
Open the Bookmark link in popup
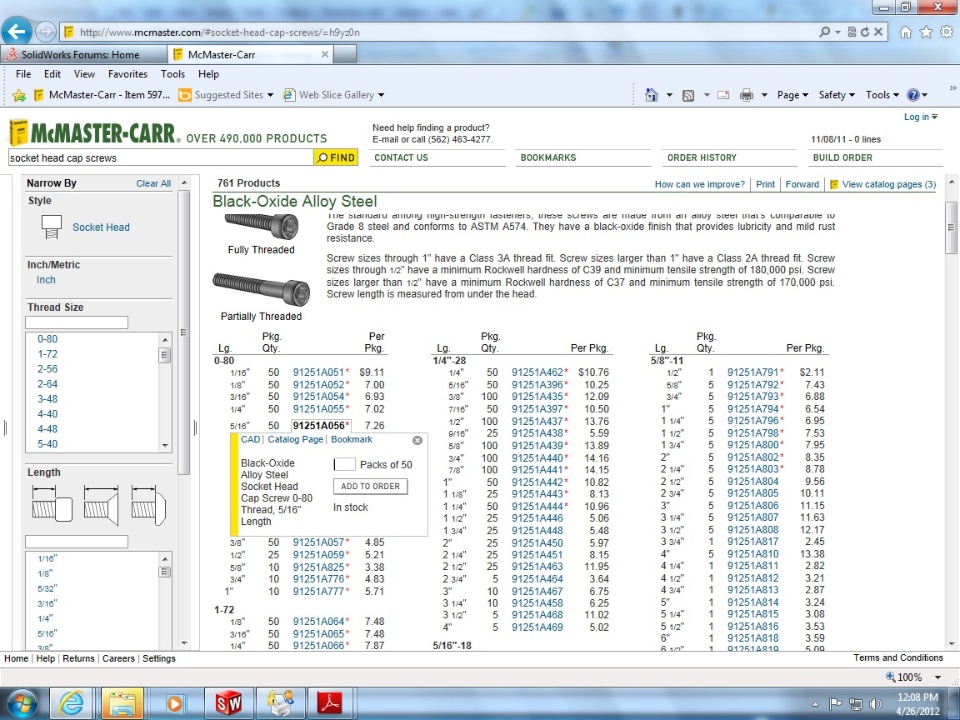351,440
